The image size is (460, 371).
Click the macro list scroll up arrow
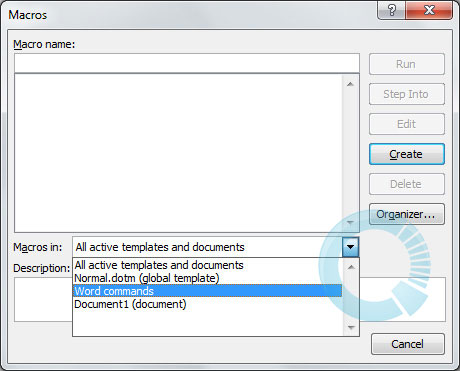350,84
